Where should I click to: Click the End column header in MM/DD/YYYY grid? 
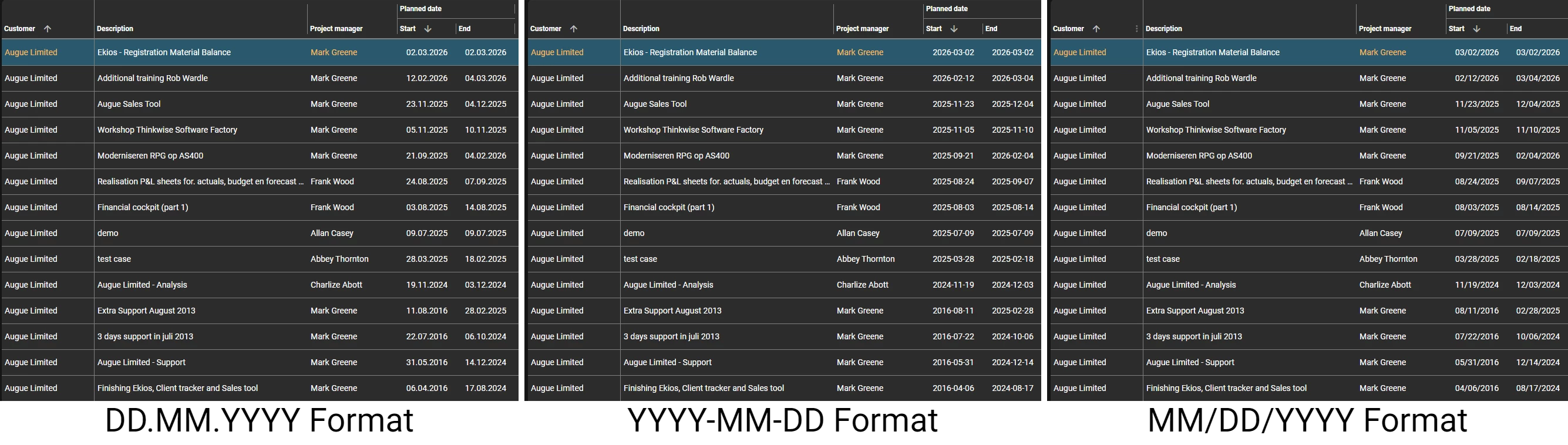(1516, 29)
